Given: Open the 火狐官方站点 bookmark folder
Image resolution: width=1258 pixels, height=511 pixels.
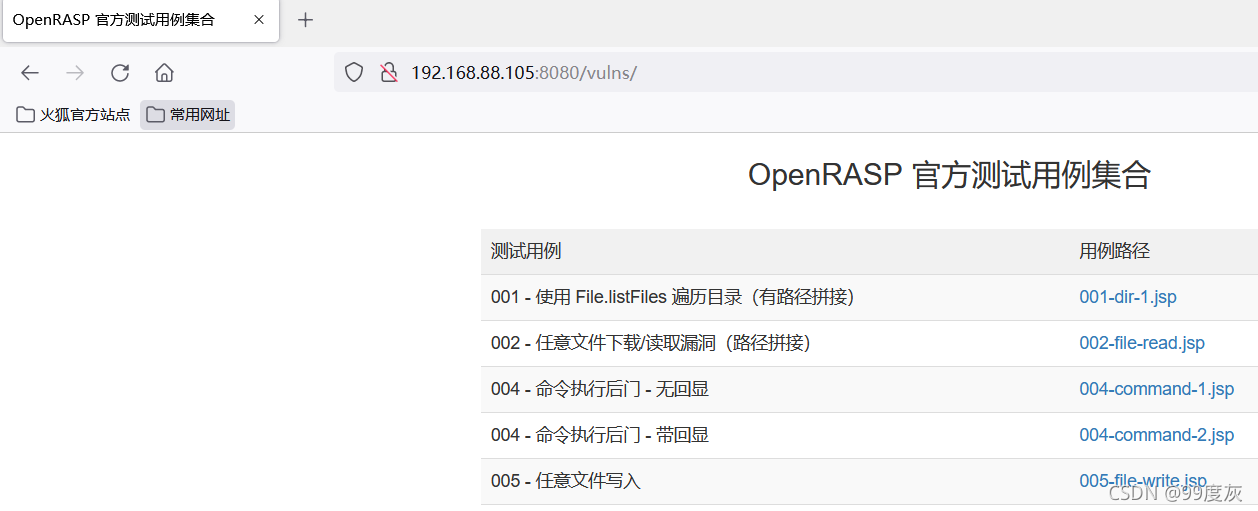Looking at the screenshot, I should click(74, 115).
